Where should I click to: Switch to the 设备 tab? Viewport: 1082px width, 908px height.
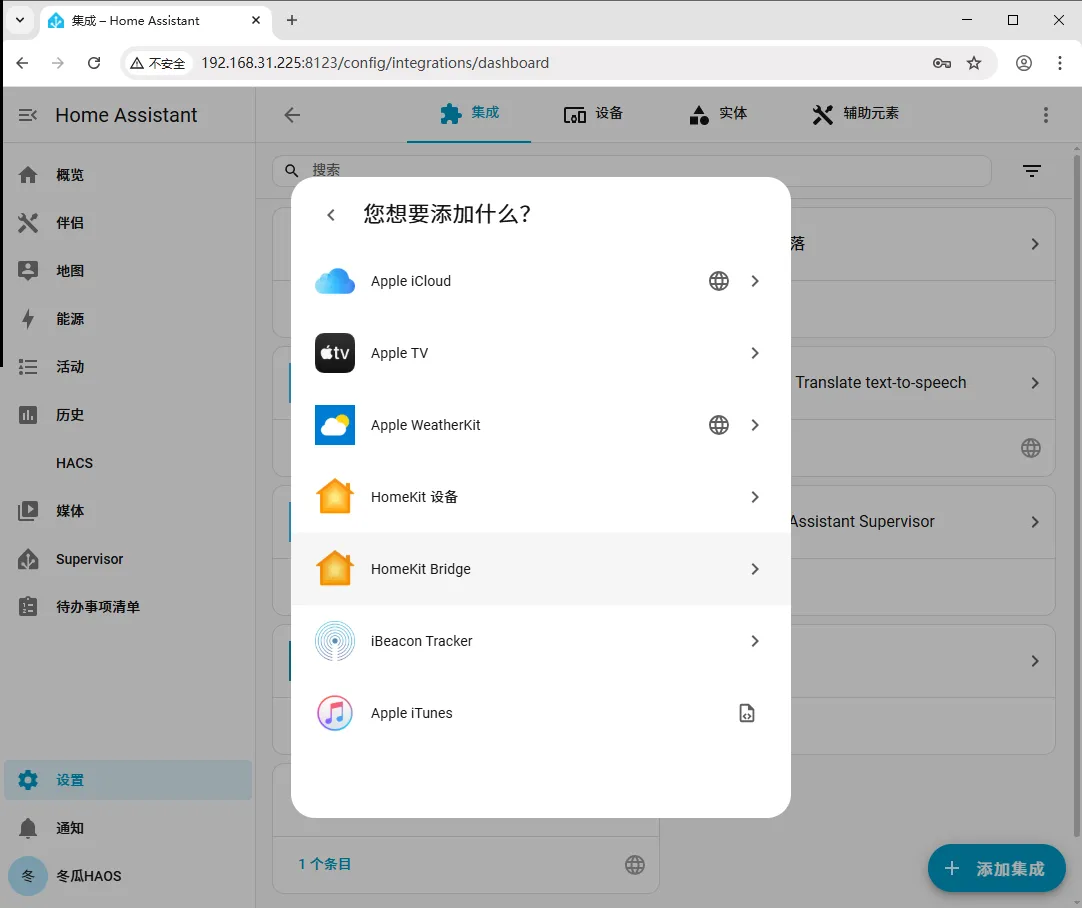pos(593,114)
